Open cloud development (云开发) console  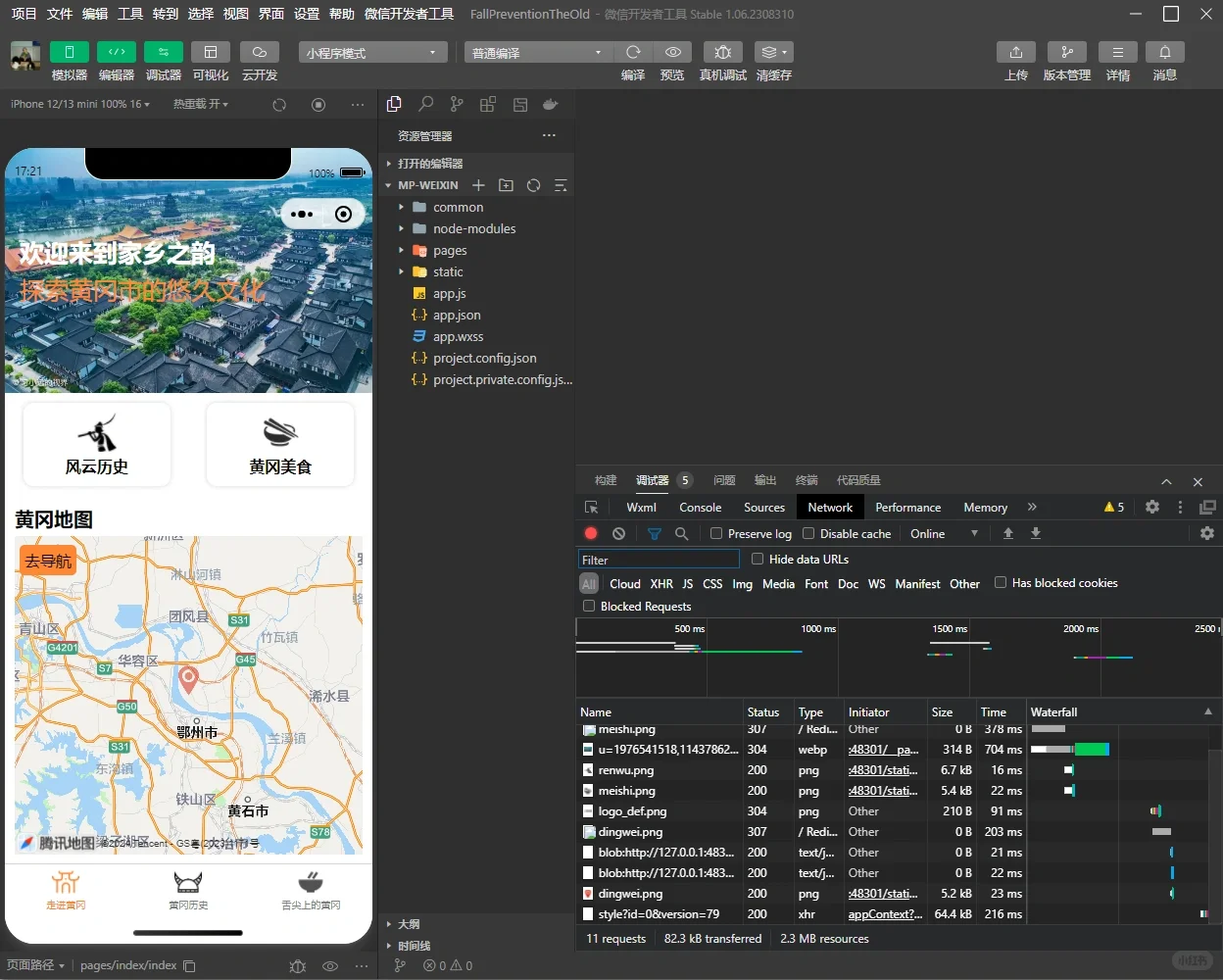click(x=260, y=52)
